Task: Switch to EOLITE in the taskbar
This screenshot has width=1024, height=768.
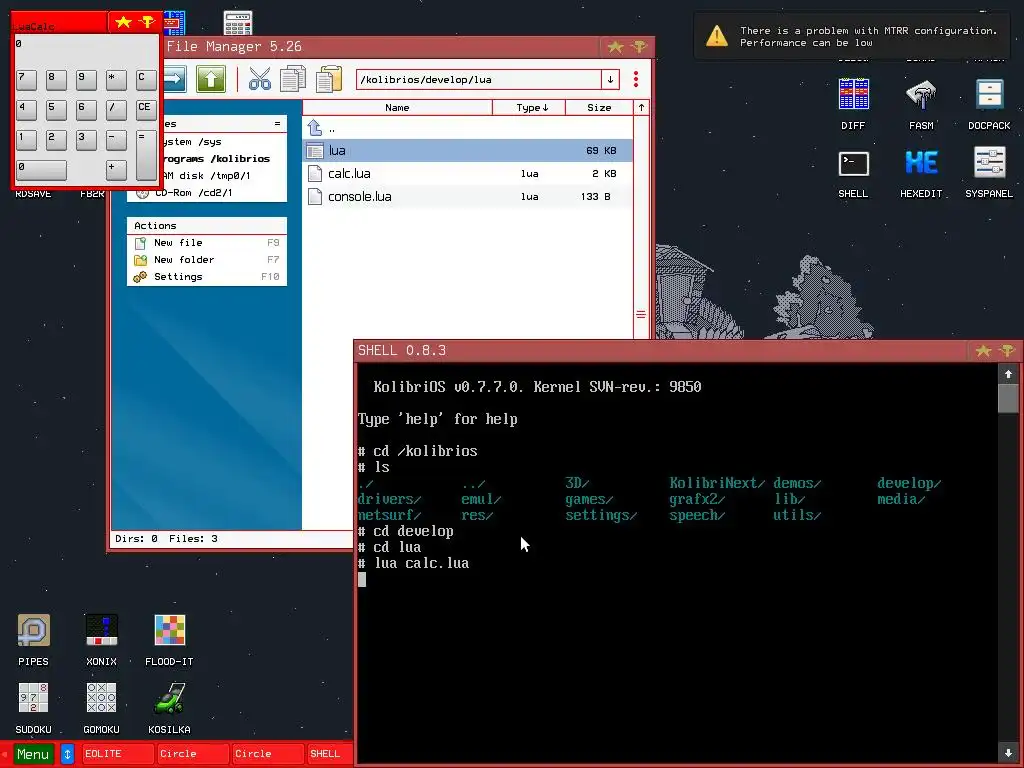Action: 118,754
